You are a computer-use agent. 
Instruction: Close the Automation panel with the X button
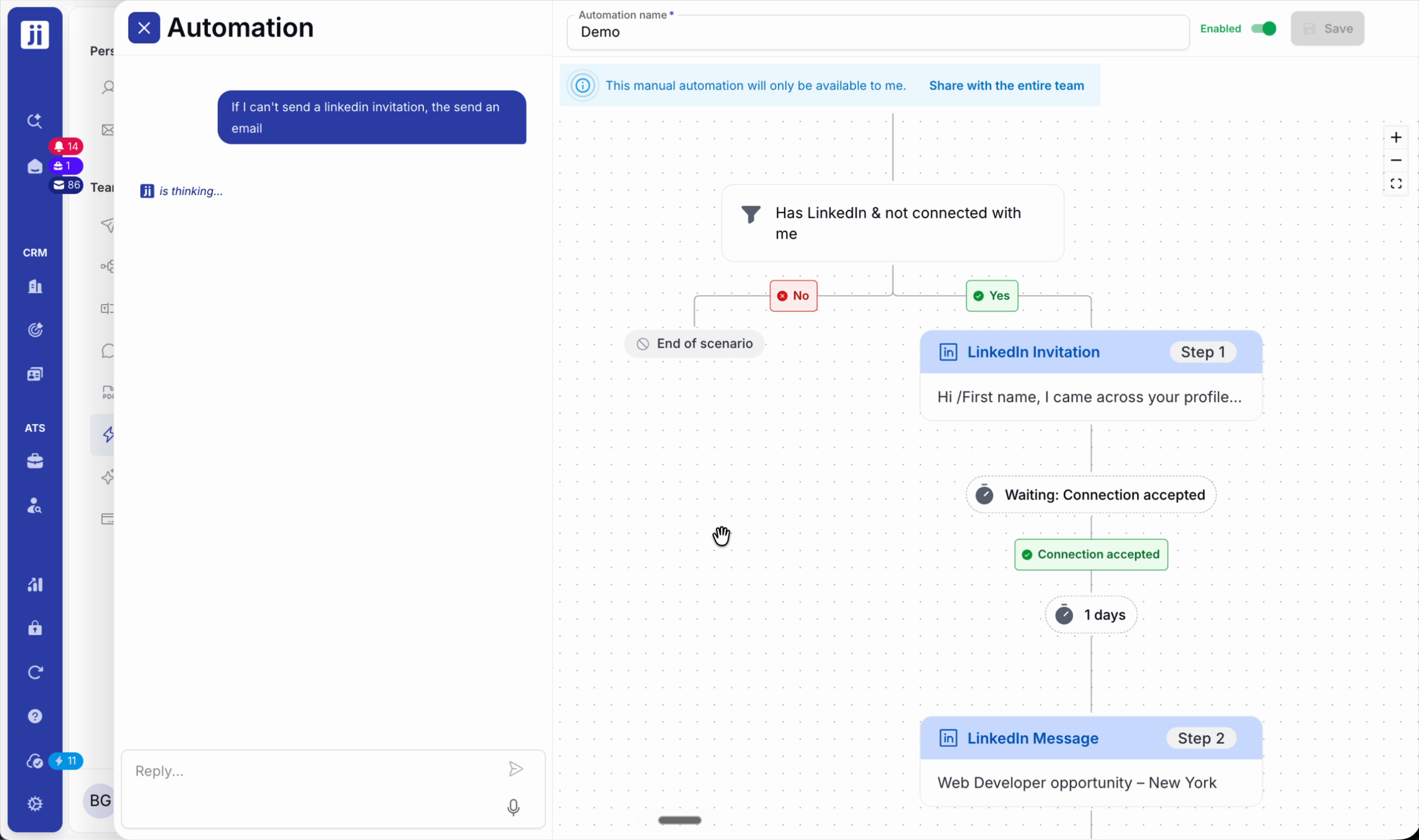144,28
